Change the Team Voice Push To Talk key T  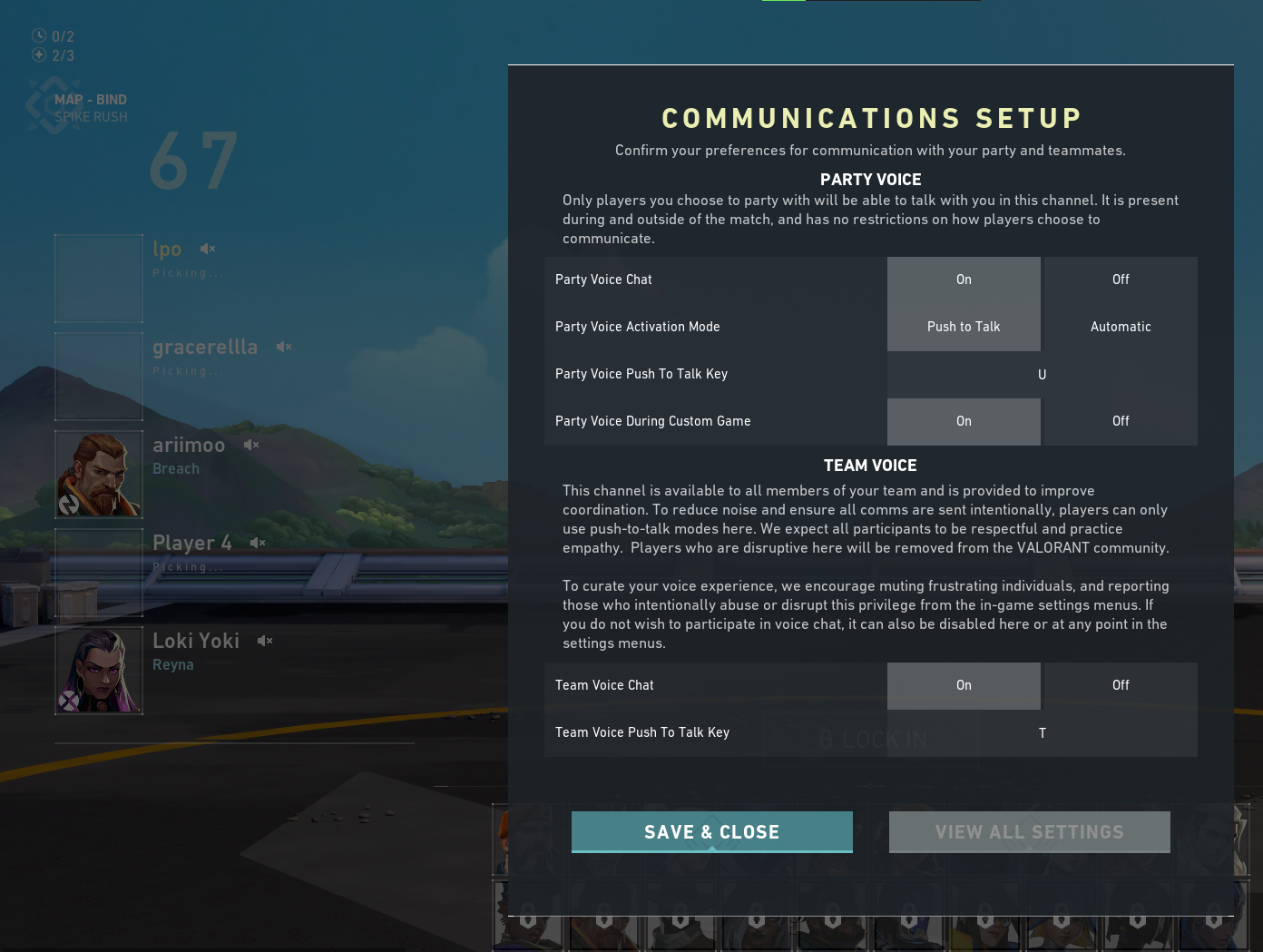pos(1043,732)
